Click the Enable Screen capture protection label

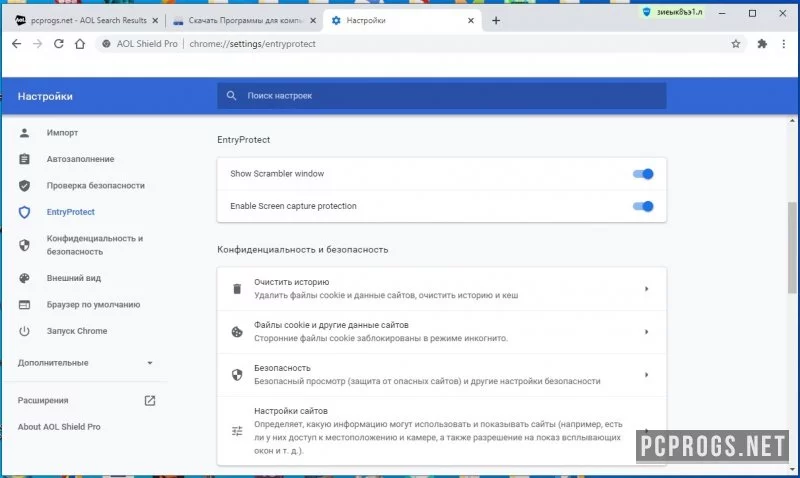coord(293,206)
